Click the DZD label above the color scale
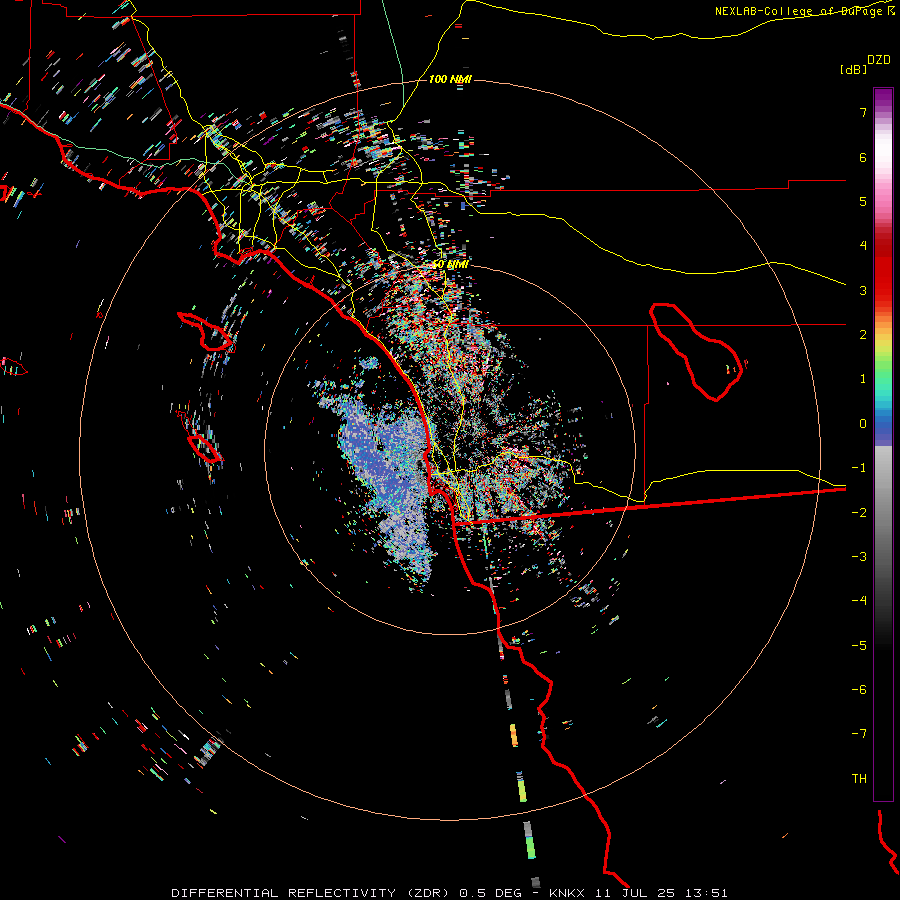Image resolution: width=900 pixels, height=900 pixels. (879, 60)
